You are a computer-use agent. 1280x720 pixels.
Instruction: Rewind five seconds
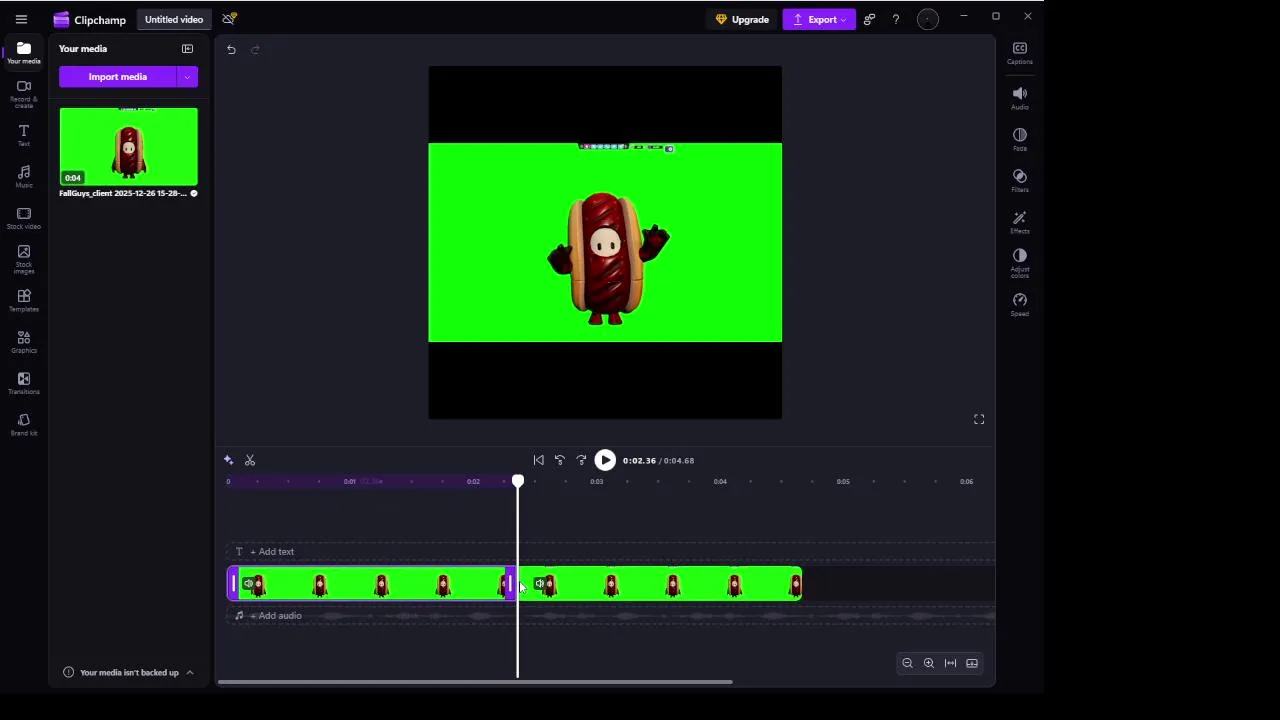559,460
